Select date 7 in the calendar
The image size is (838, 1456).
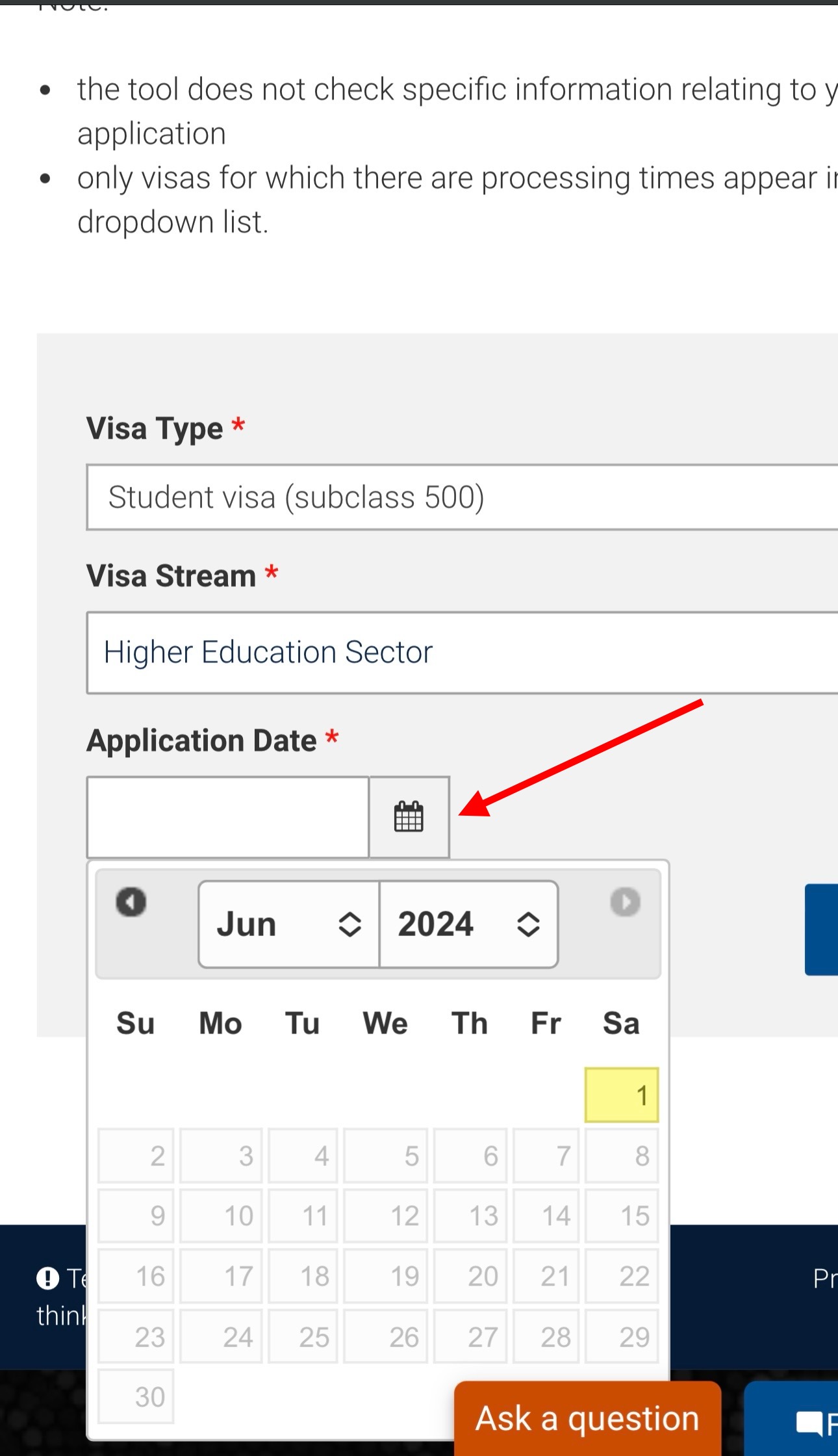coord(546,1156)
